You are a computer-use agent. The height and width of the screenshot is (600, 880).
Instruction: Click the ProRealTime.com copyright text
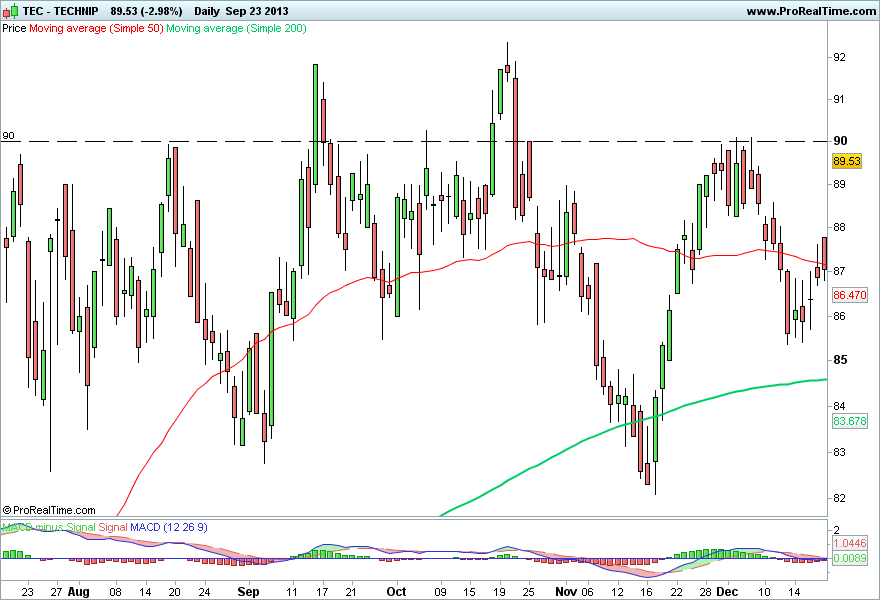click(49, 510)
